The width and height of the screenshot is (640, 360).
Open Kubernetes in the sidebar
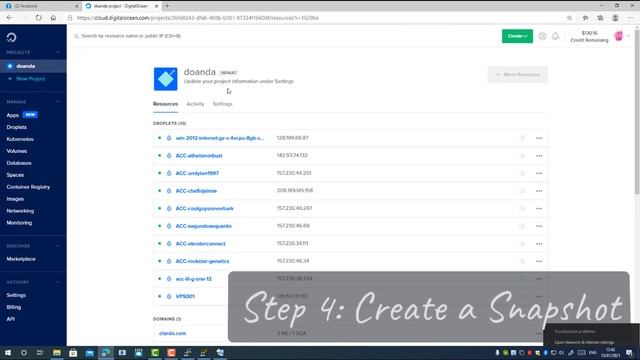[x=20, y=139]
